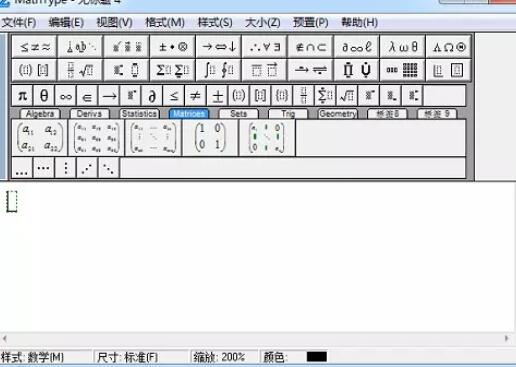The image size is (516, 367).
Task: Switch to the Derivs tab
Action: coord(89,114)
